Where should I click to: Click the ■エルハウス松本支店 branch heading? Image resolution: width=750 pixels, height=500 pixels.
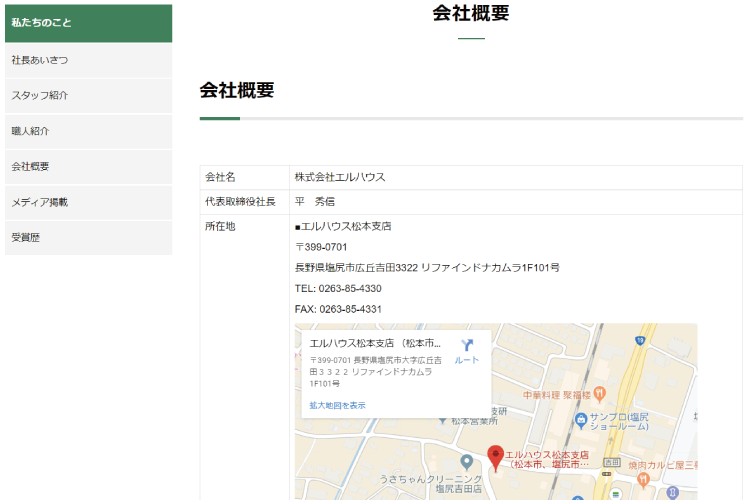point(343,226)
